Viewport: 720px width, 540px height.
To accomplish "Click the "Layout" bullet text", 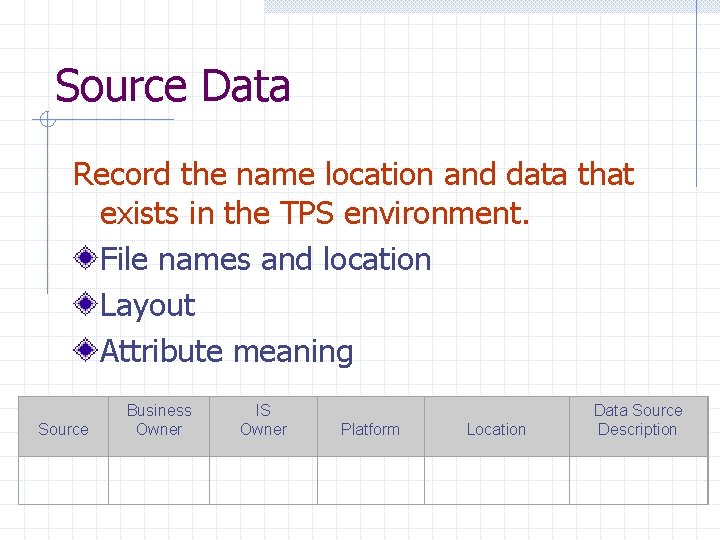I will (x=148, y=305).
